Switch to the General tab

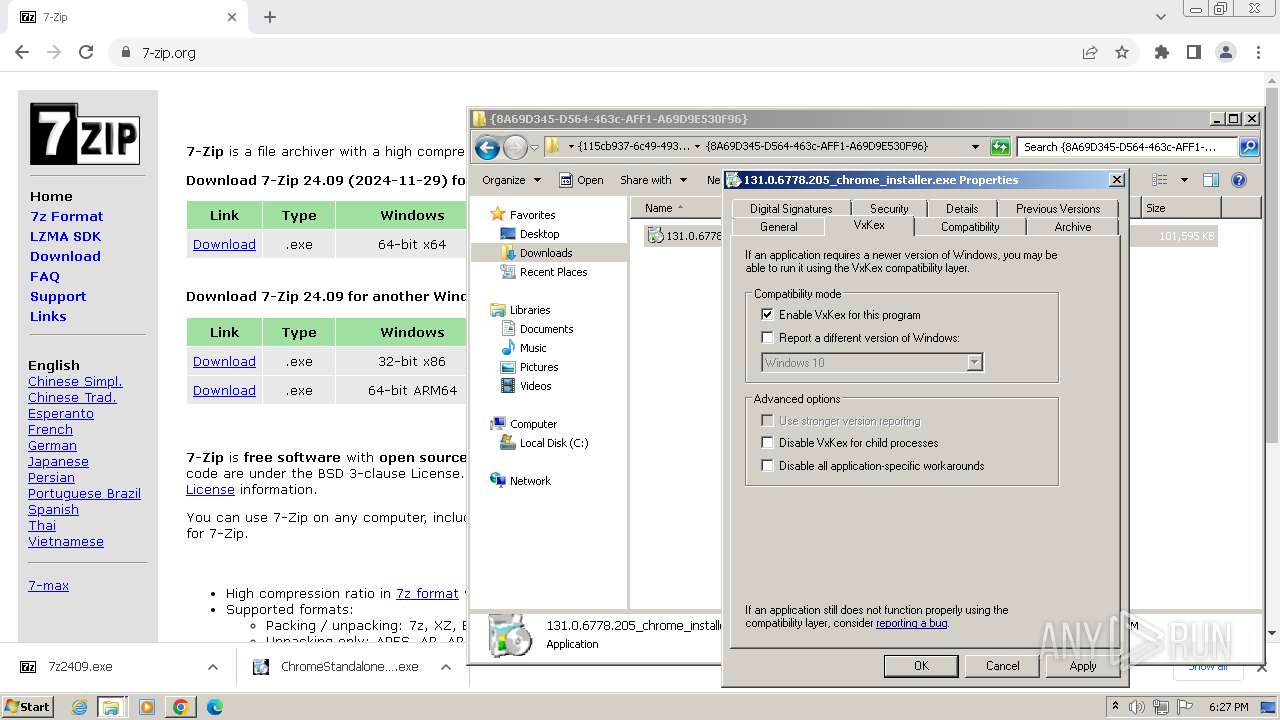[x=779, y=227]
